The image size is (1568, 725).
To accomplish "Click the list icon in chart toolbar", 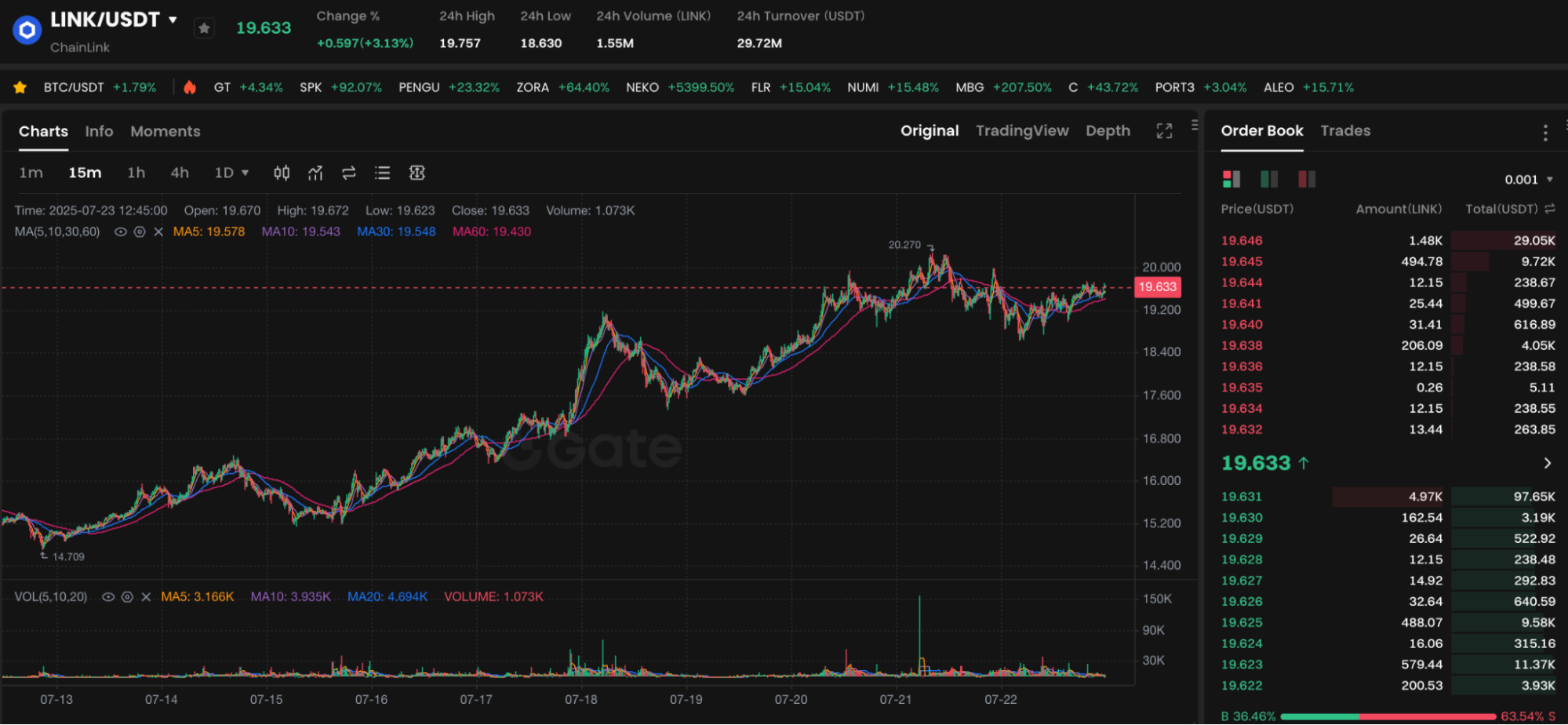I will (382, 173).
